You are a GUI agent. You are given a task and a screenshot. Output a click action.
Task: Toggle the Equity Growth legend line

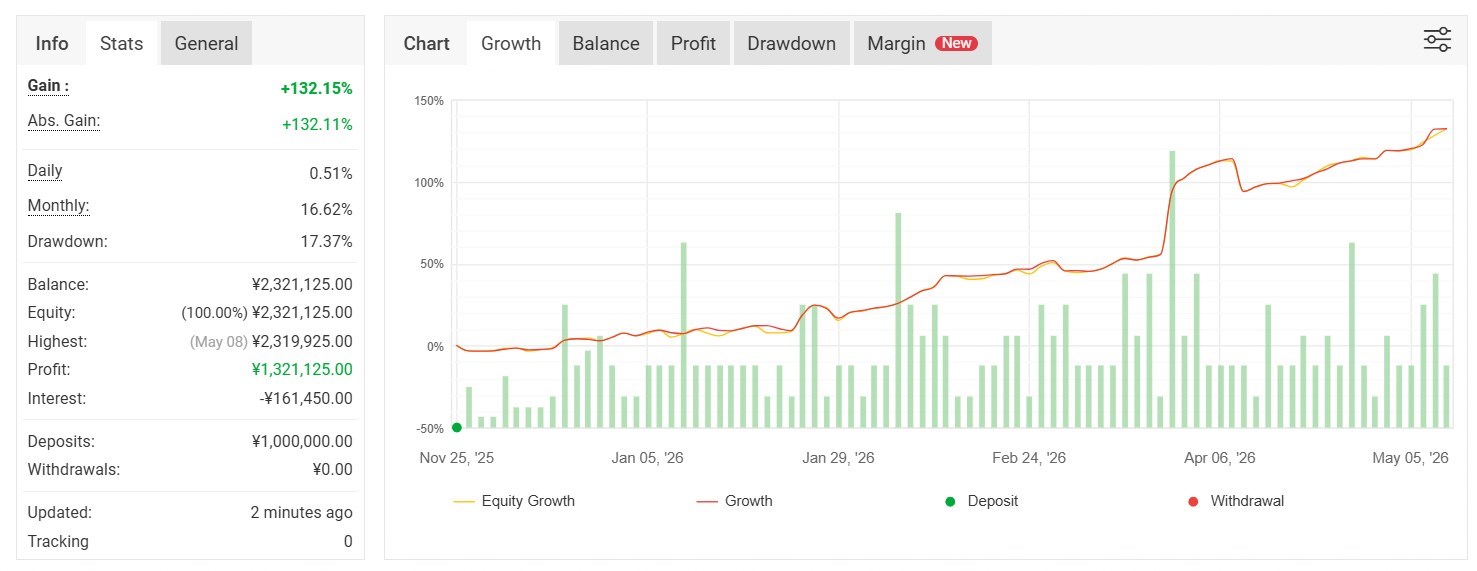[x=514, y=501]
